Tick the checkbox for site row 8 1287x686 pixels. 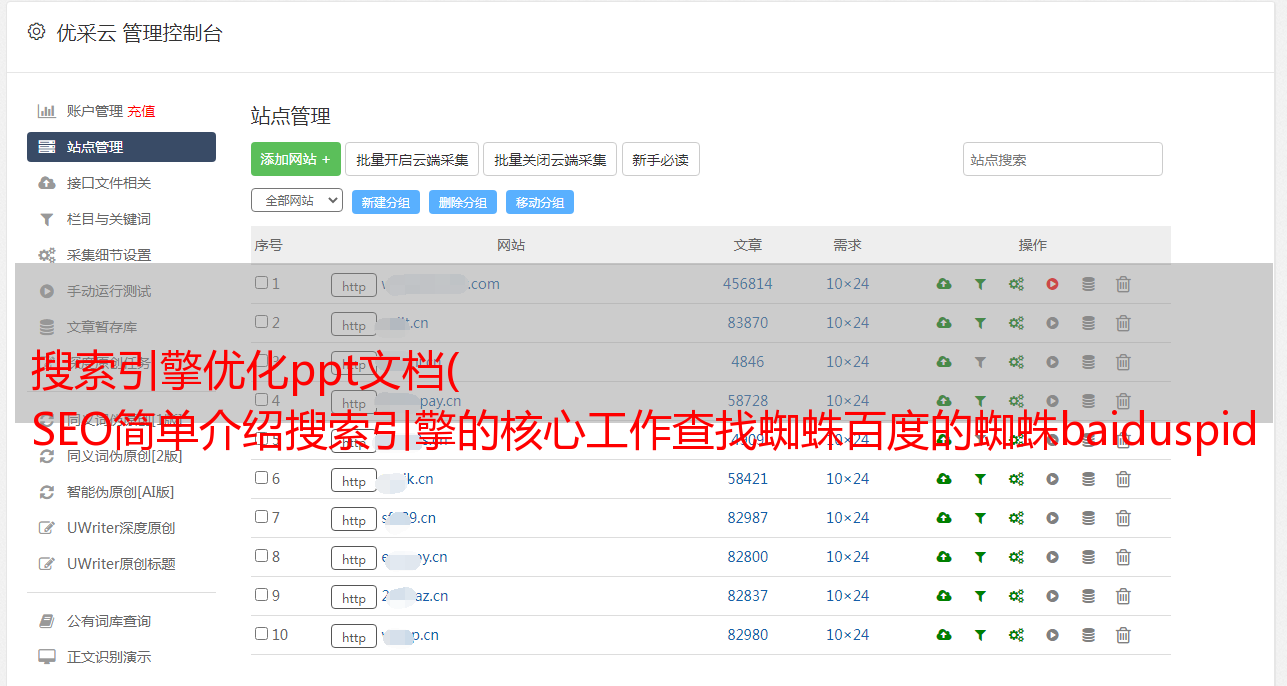pos(261,556)
